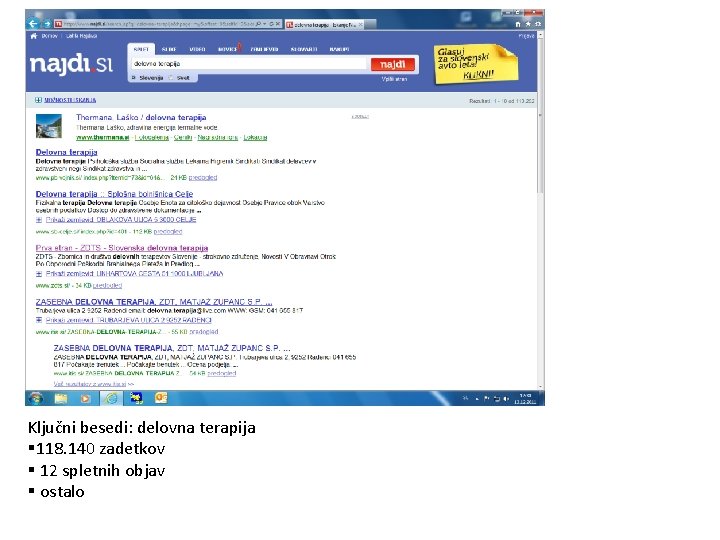This screenshot has height=540, width=720.
Task: Close the open browser tab
Action: pos(360,24)
